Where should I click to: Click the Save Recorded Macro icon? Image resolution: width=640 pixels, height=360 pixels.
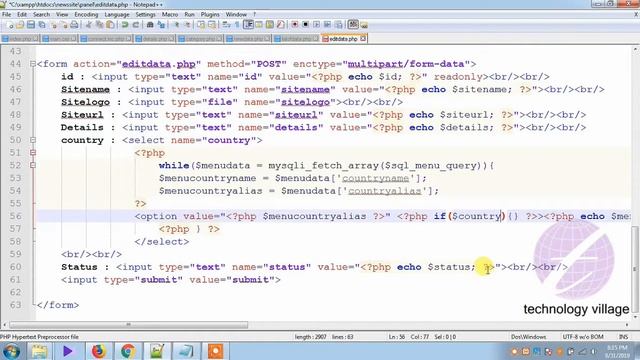pos(338,25)
